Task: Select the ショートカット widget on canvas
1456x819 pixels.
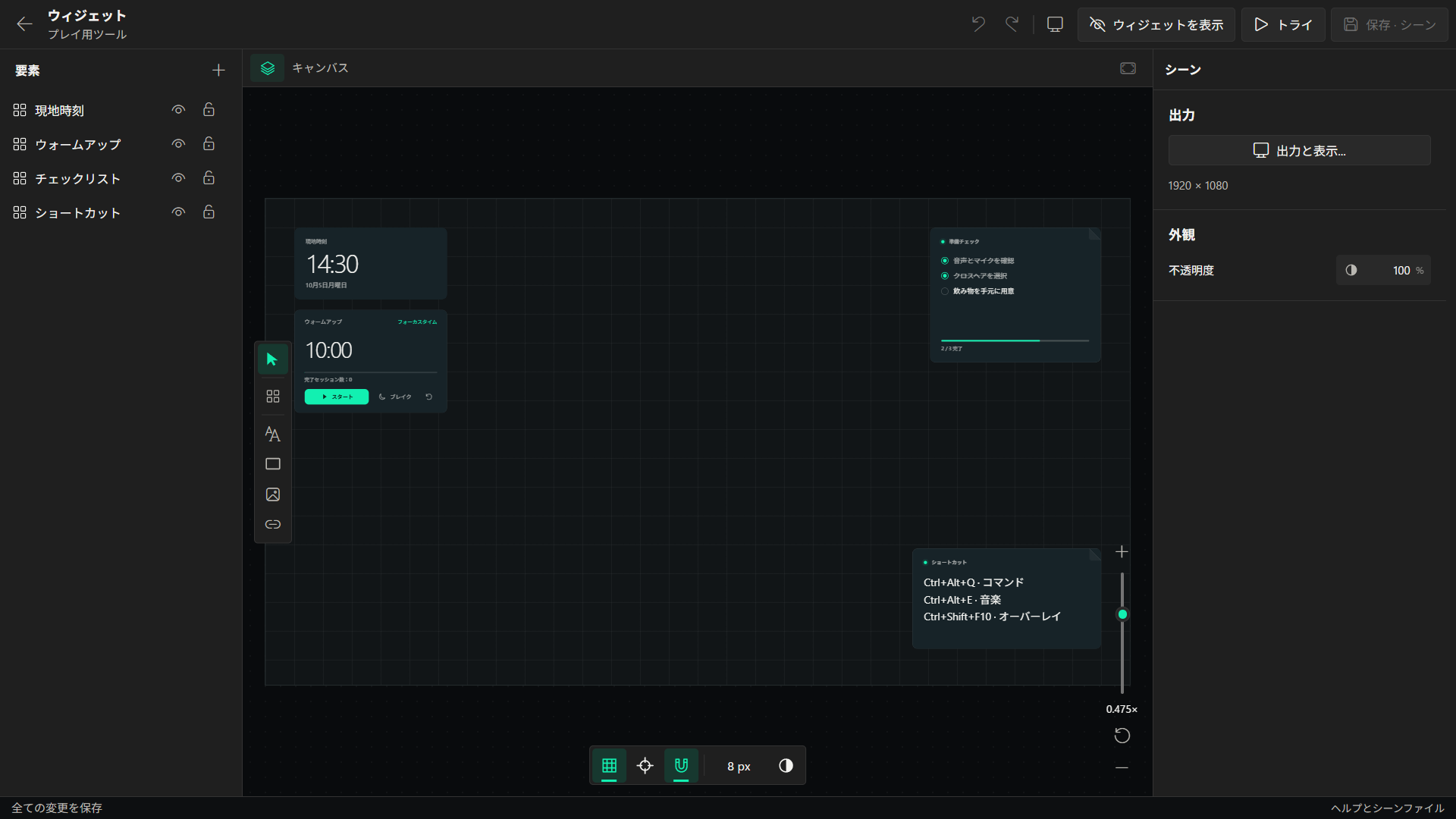Action: tap(1006, 598)
